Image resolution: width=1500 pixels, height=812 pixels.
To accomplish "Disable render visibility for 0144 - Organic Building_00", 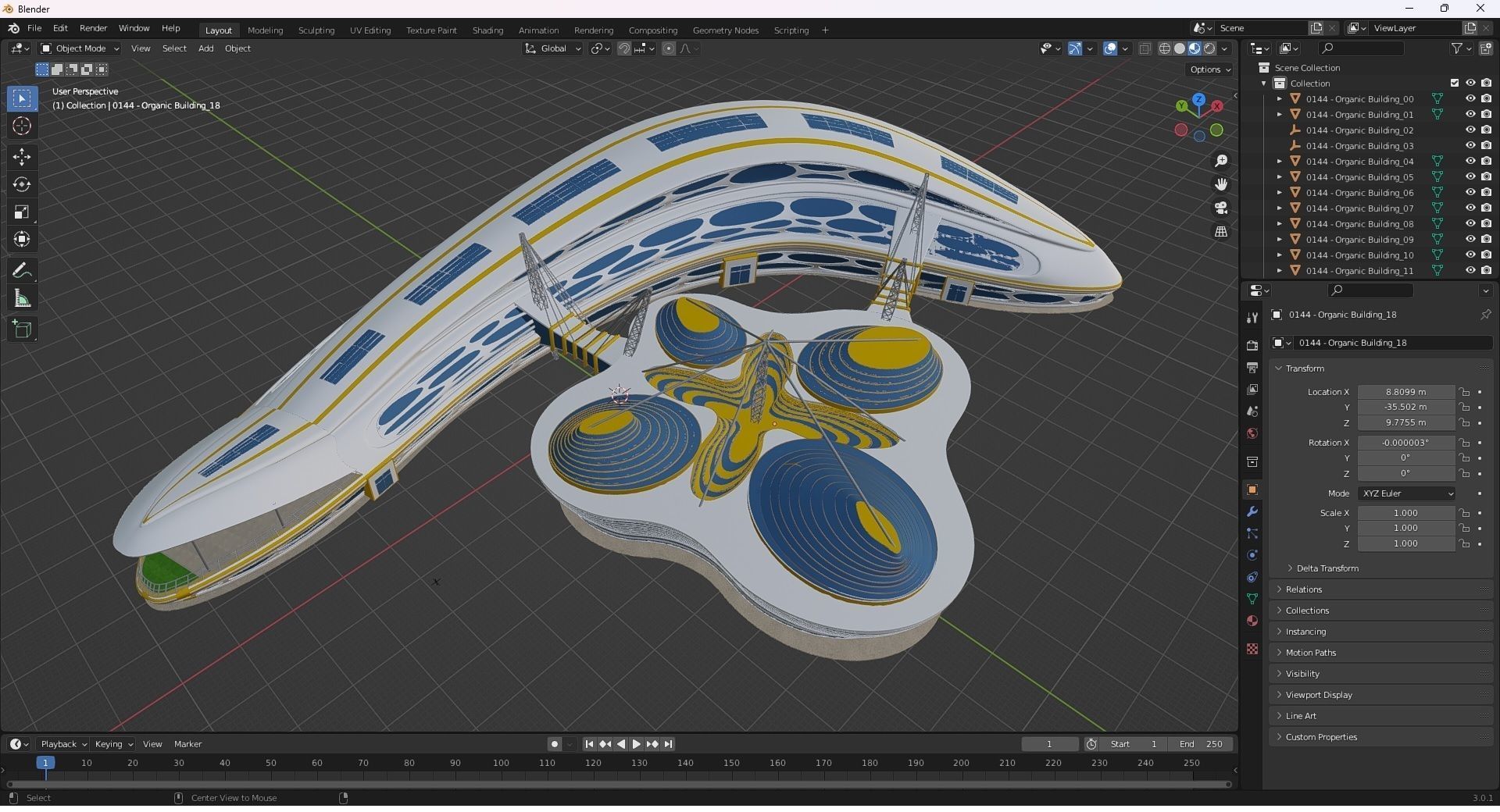I will (x=1485, y=98).
